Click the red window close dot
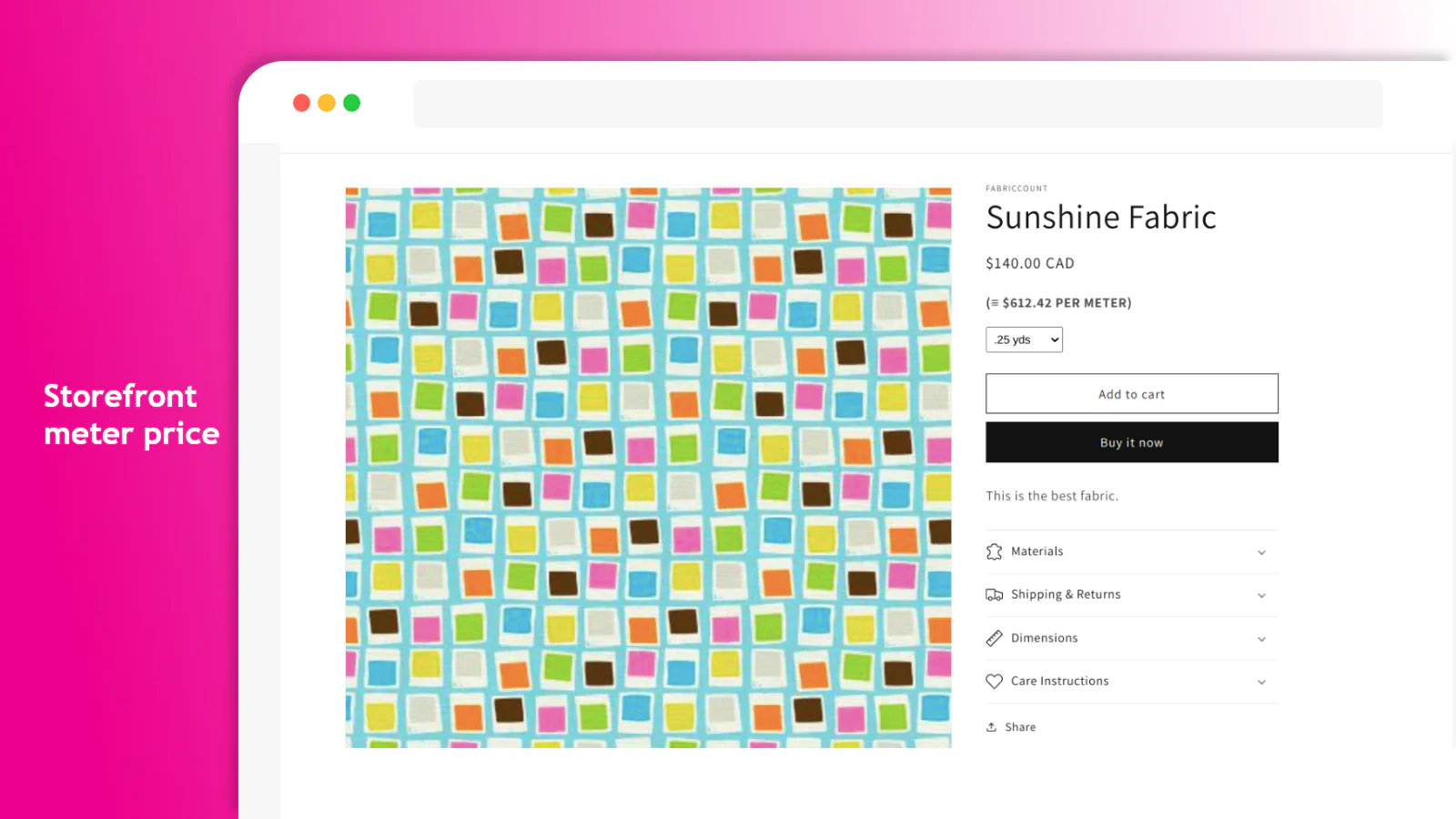Screen dimensions: 1456x819 tap(301, 103)
